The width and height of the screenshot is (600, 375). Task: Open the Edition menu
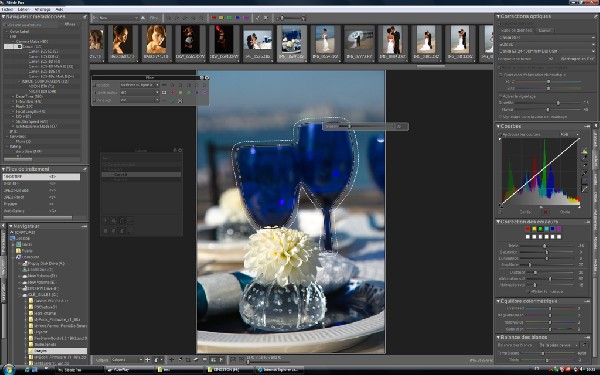[23, 9]
